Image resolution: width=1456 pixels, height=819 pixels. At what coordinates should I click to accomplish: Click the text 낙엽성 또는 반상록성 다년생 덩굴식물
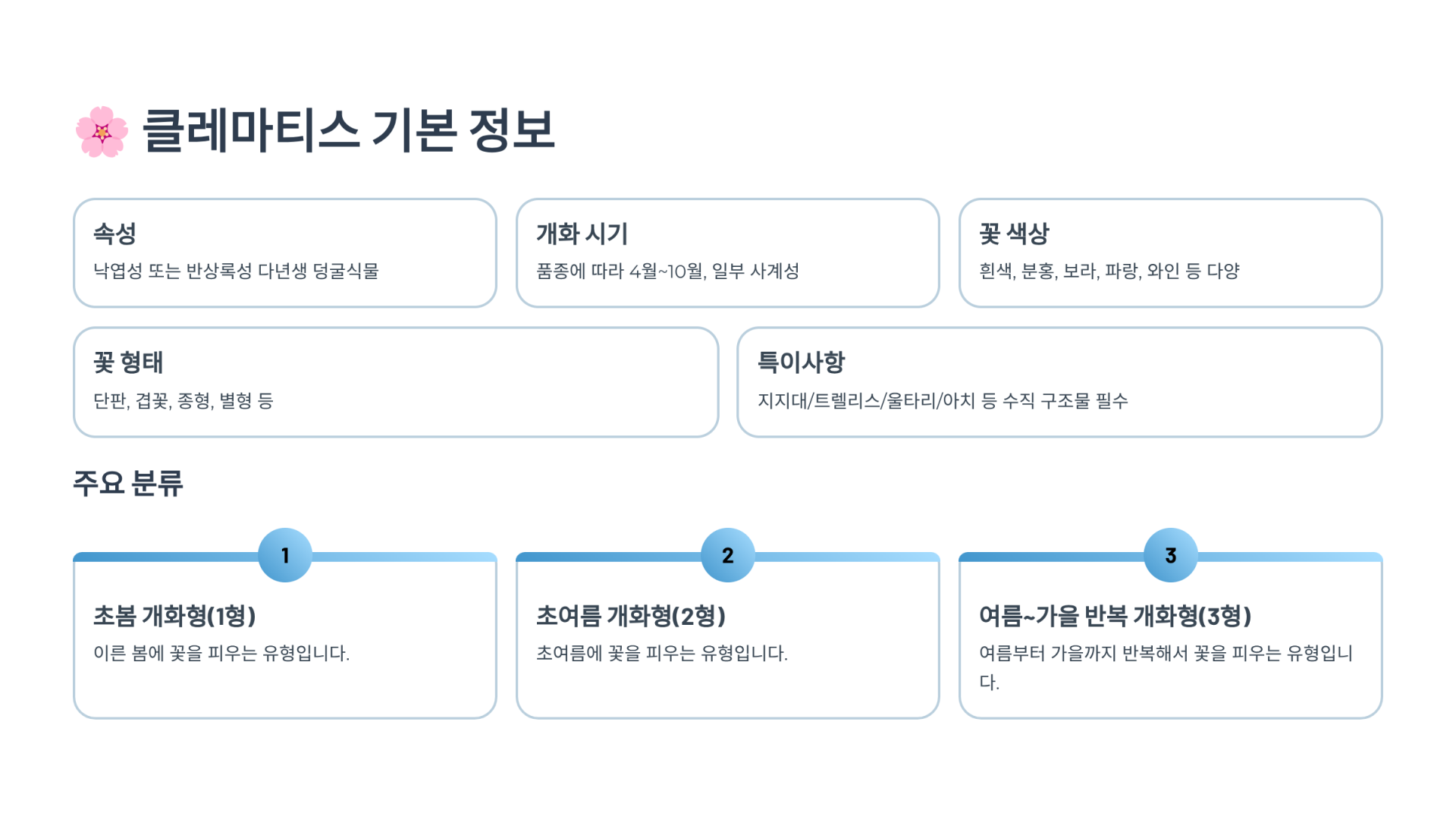click(236, 271)
